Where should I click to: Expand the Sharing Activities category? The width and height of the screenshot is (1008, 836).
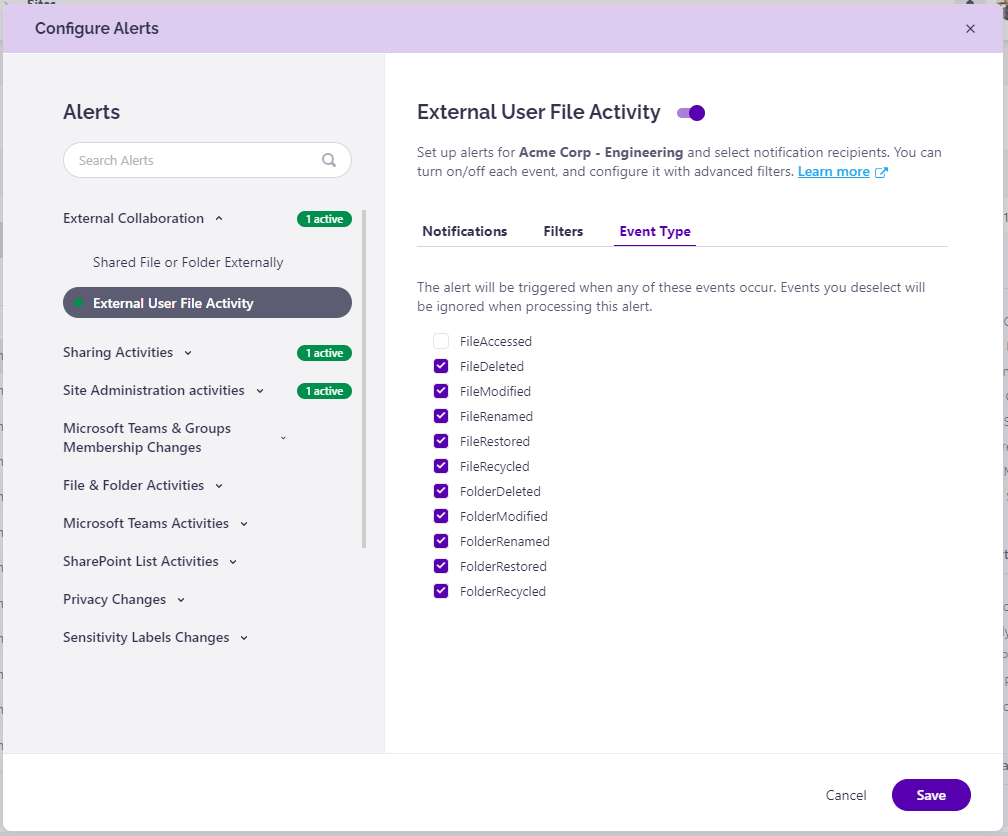click(x=189, y=352)
